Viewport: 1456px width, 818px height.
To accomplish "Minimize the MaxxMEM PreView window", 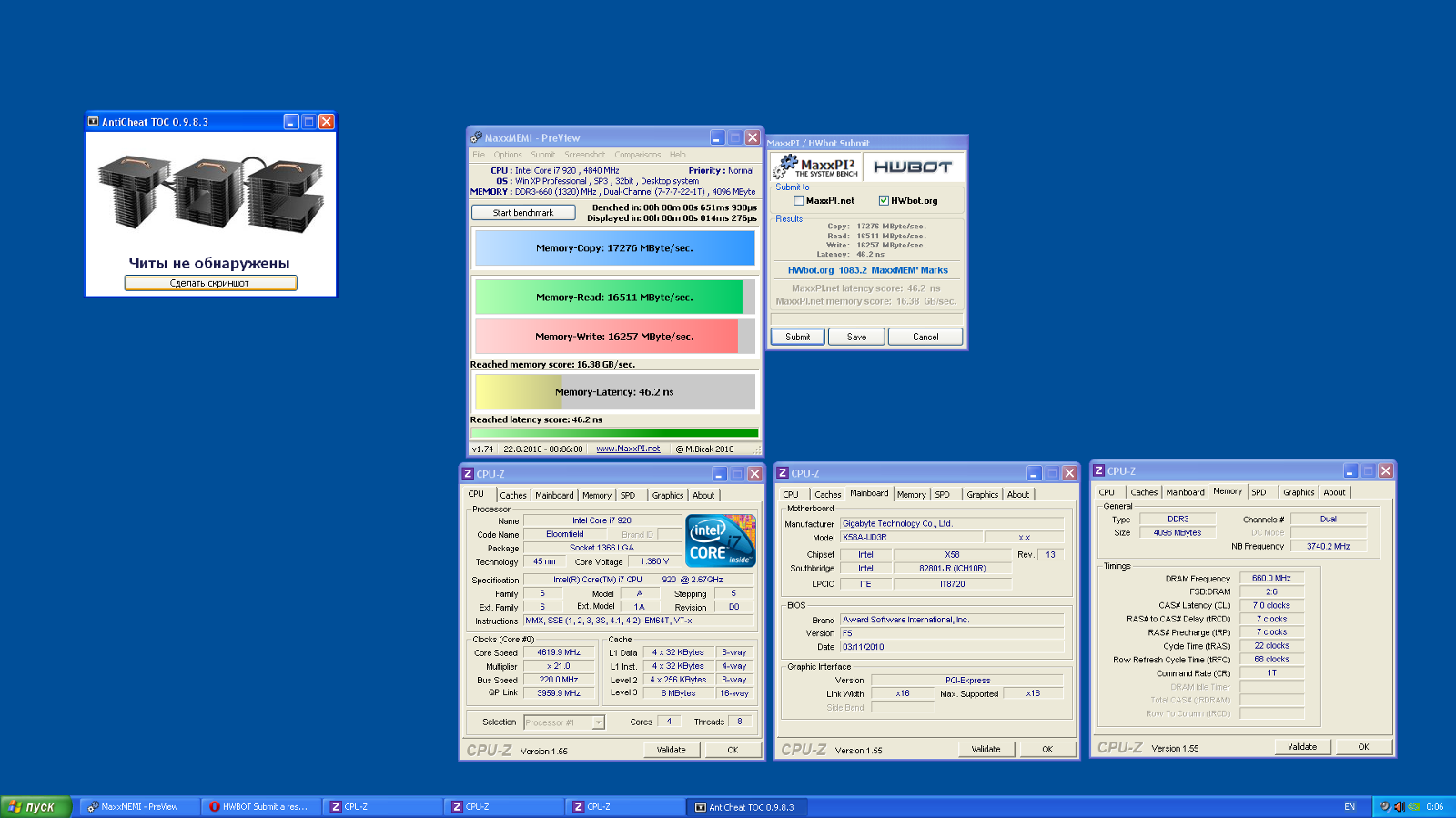I will 718,137.
